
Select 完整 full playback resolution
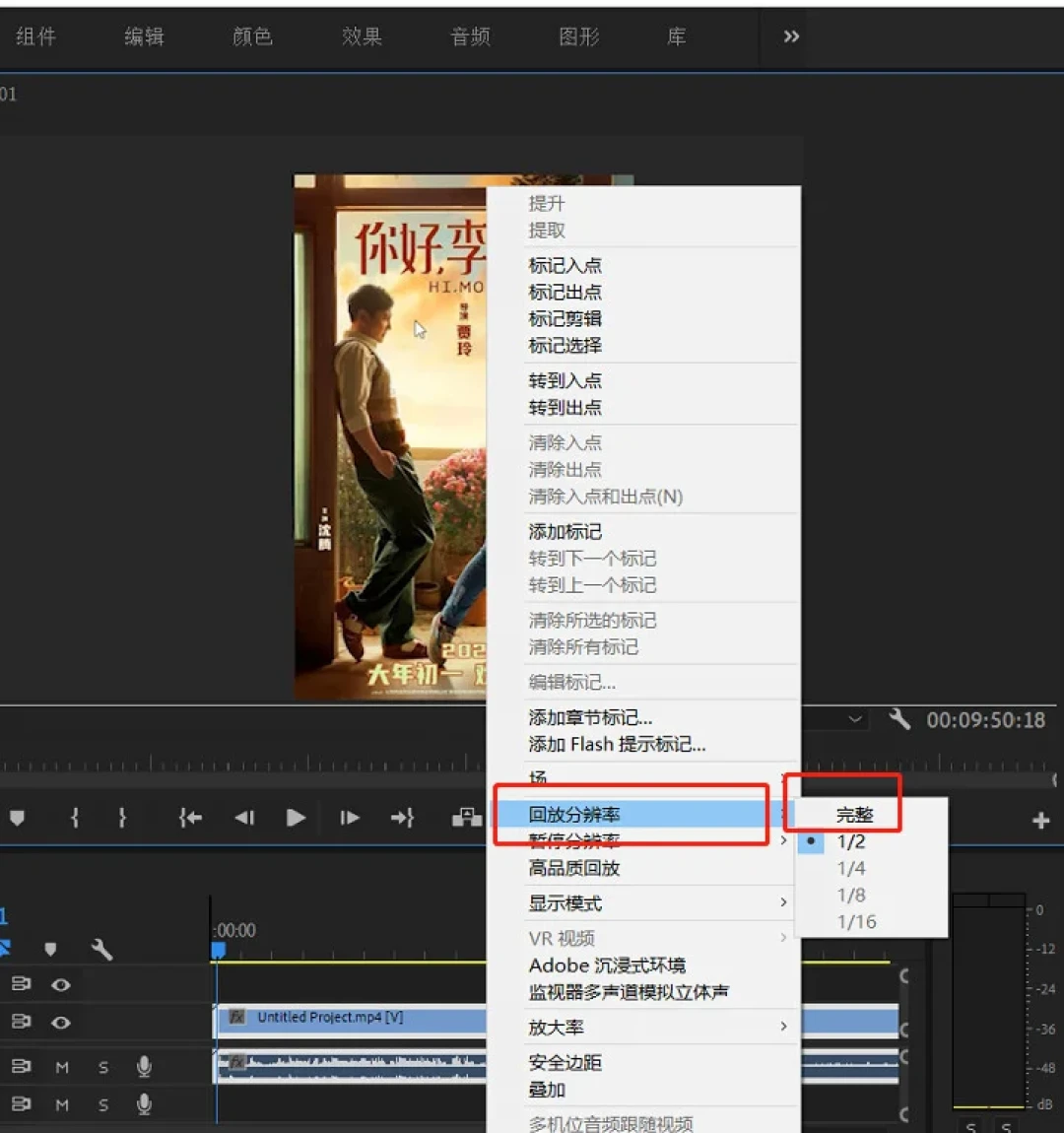(x=872, y=815)
